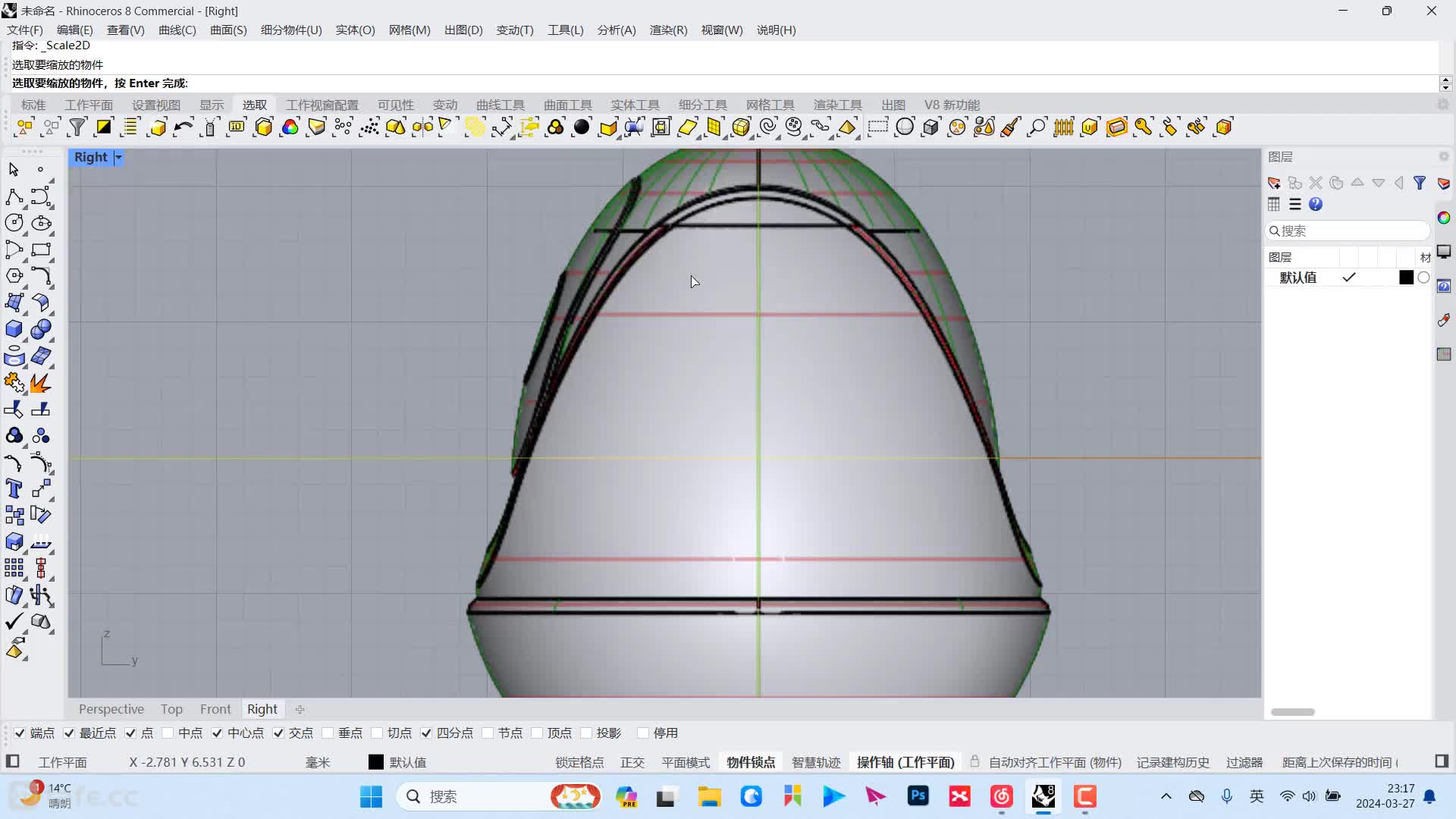Open the Windows Start button
The height and width of the screenshot is (819, 1456).
pos(371,796)
